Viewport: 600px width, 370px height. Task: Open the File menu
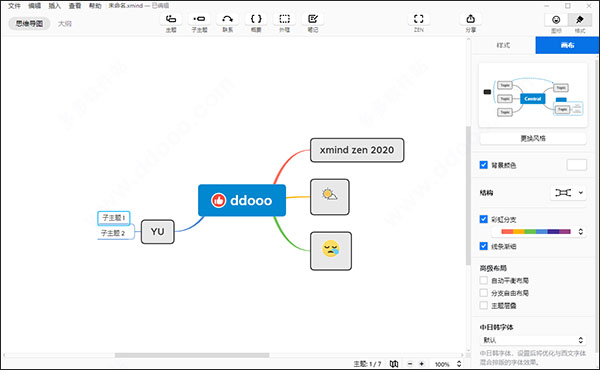[x=15, y=5]
